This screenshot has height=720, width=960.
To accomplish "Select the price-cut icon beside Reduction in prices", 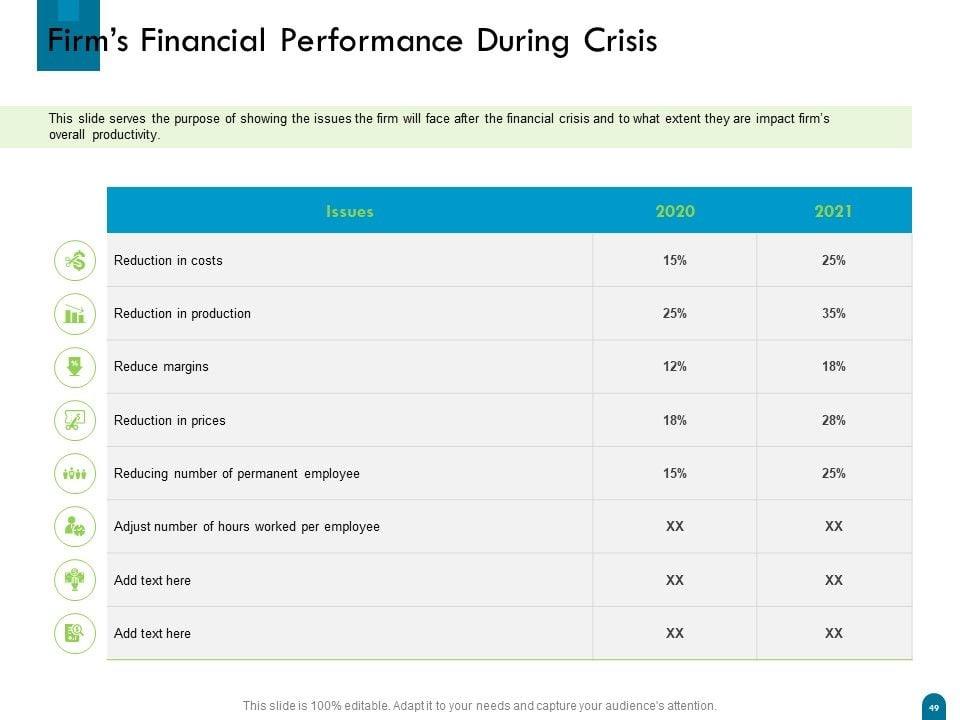I will click(x=75, y=420).
